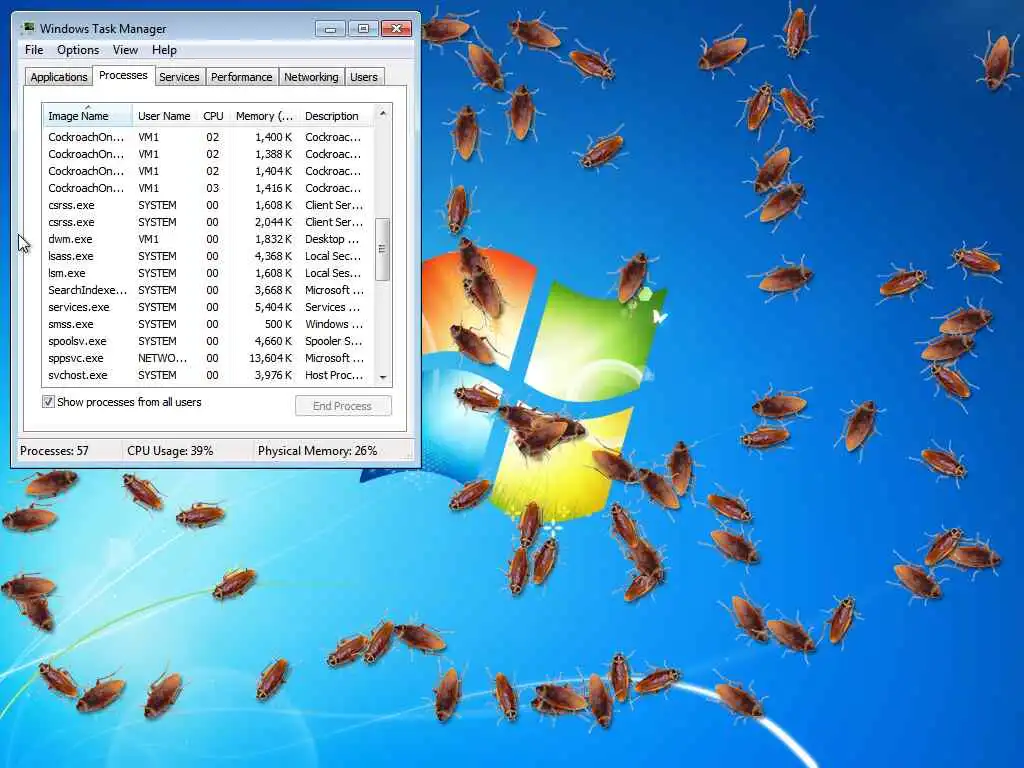
Task: Switch to the Applications tab
Action: coord(59,77)
